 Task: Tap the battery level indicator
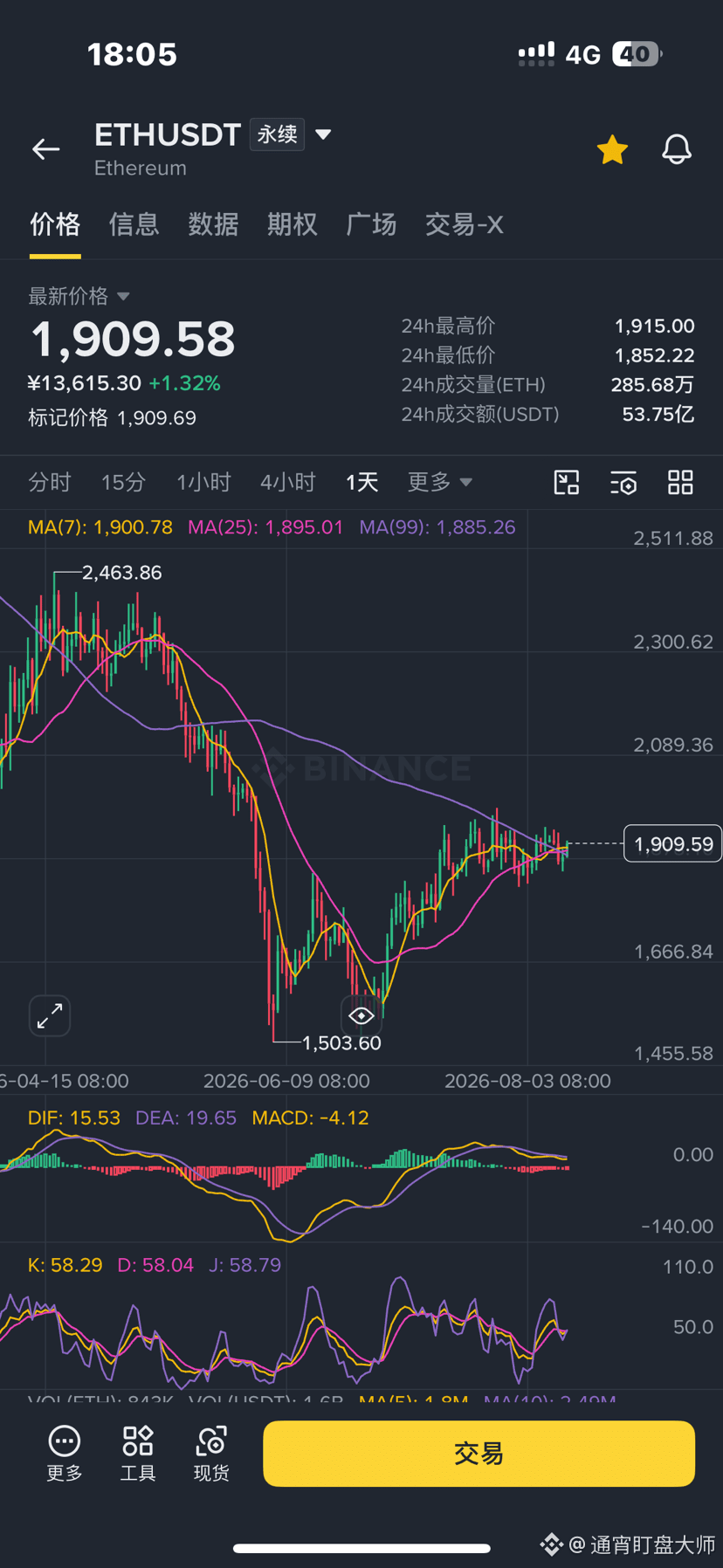(637, 54)
